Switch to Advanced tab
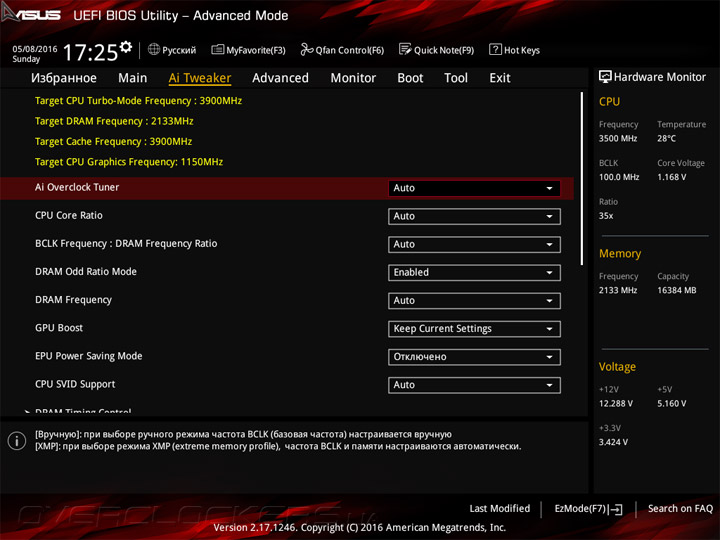The height and width of the screenshot is (540, 720). tap(281, 78)
